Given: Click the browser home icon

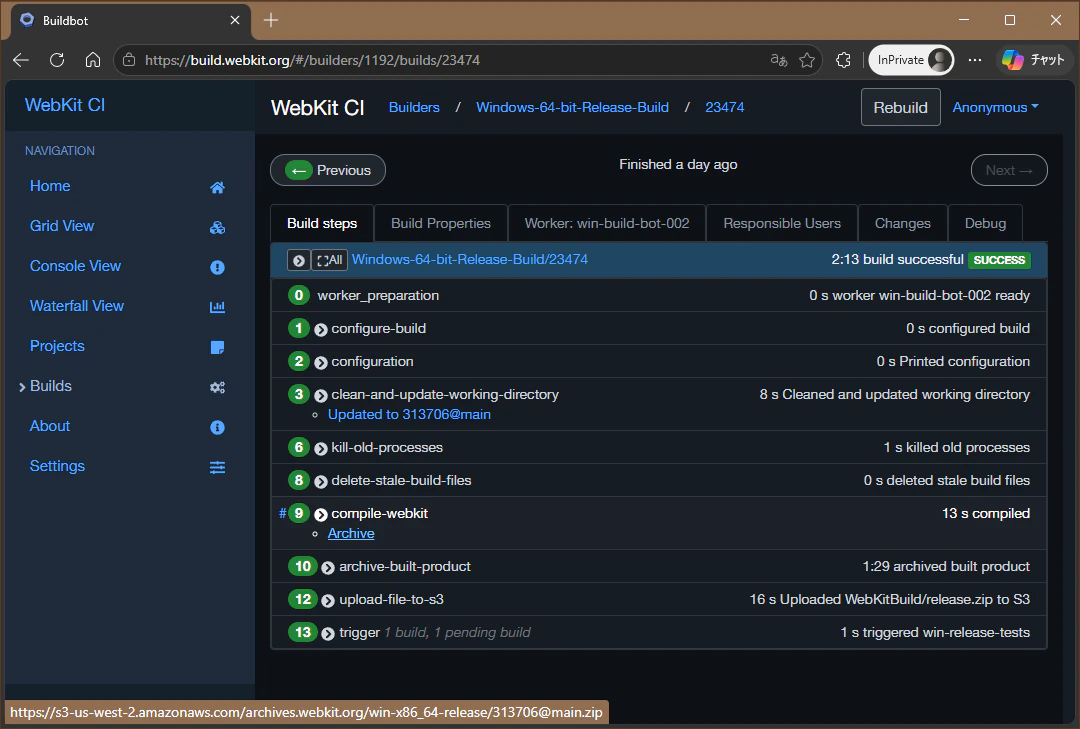Looking at the screenshot, I should click(93, 60).
